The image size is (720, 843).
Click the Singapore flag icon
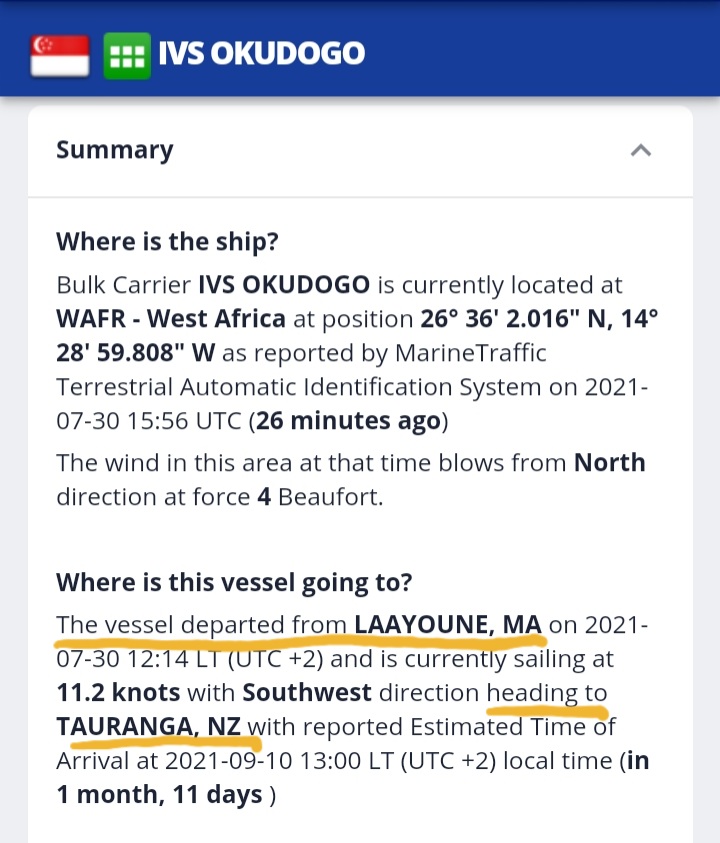click(60, 55)
